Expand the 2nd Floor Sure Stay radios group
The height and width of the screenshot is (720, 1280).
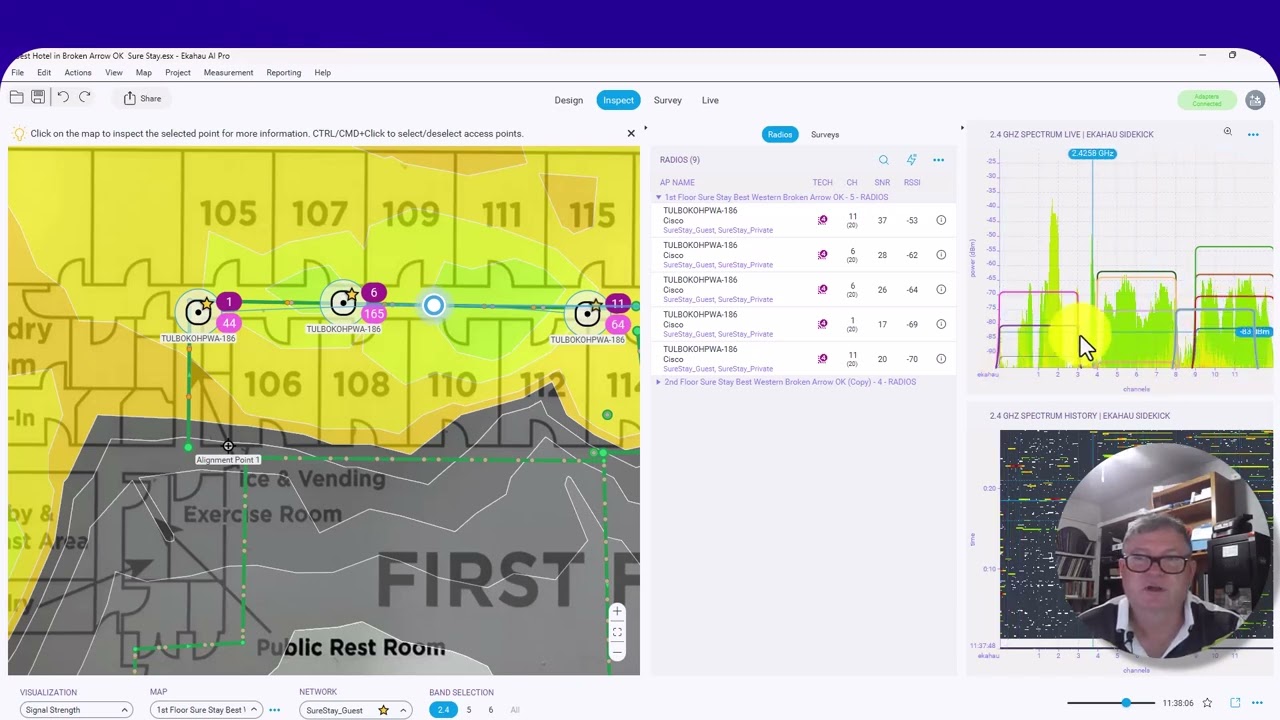(x=658, y=382)
